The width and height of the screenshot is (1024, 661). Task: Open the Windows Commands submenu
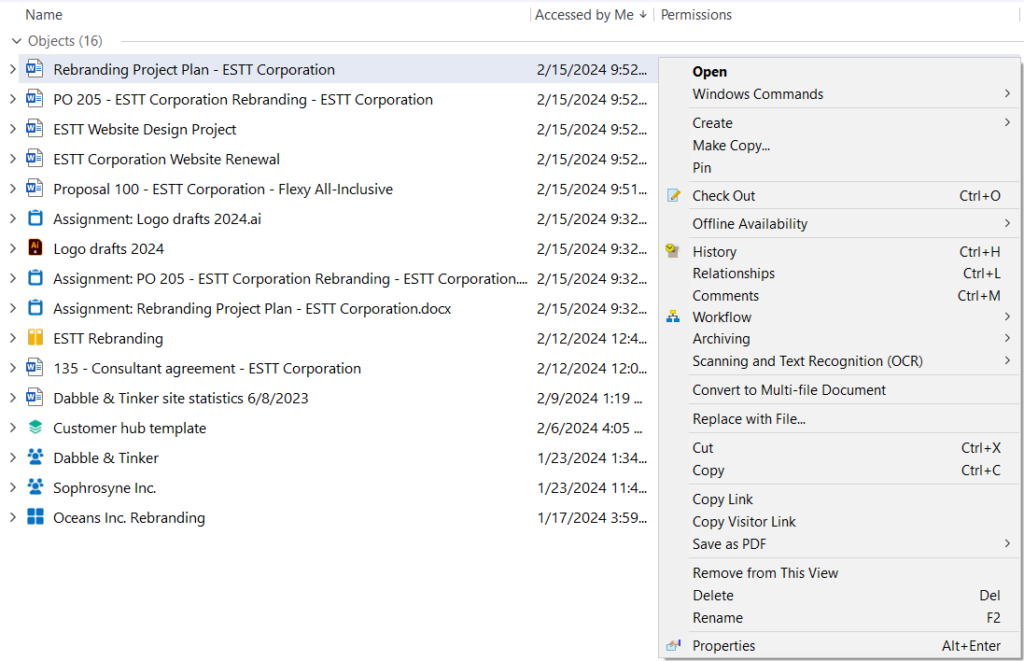(x=757, y=94)
